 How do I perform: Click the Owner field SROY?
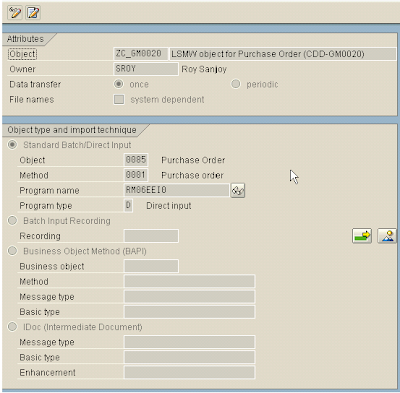click(x=146, y=69)
